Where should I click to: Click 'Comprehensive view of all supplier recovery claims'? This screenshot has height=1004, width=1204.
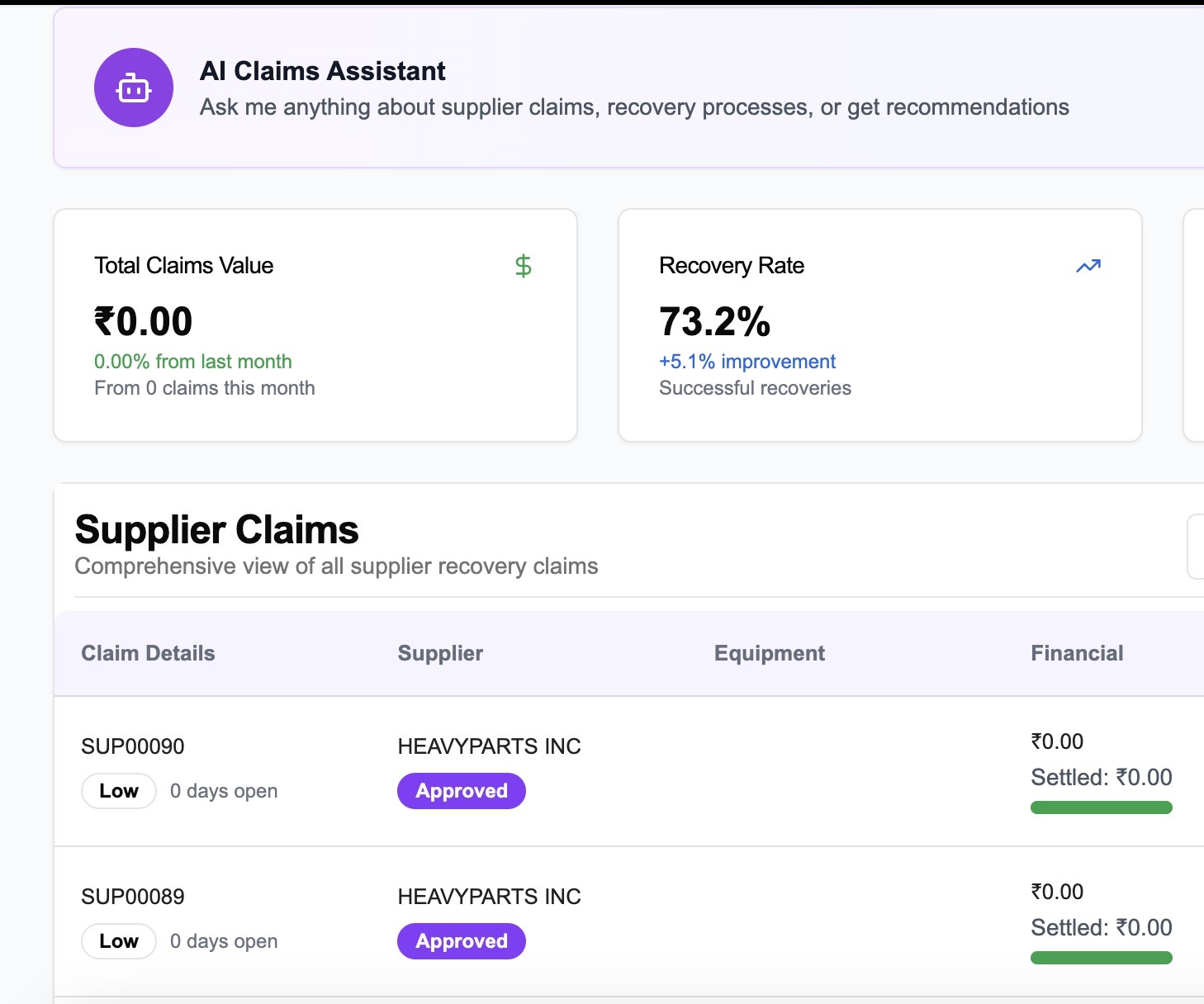[x=336, y=566]
